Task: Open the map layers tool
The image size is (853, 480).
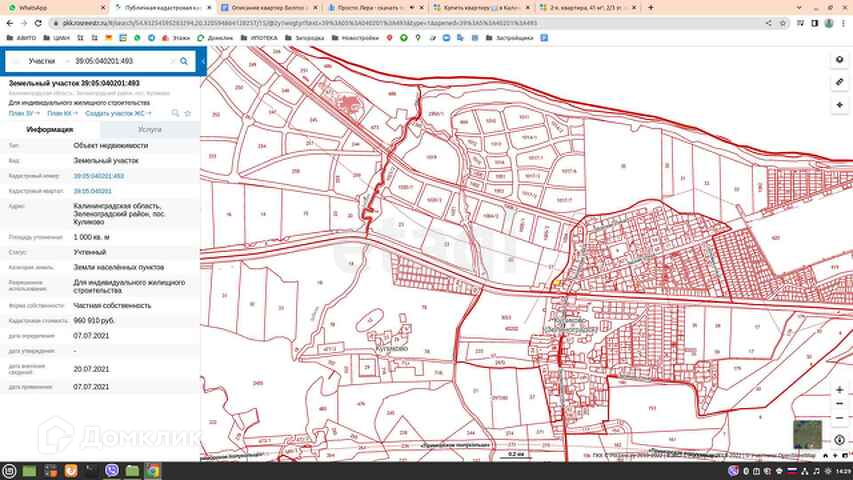Action: [x=840, y=59]
